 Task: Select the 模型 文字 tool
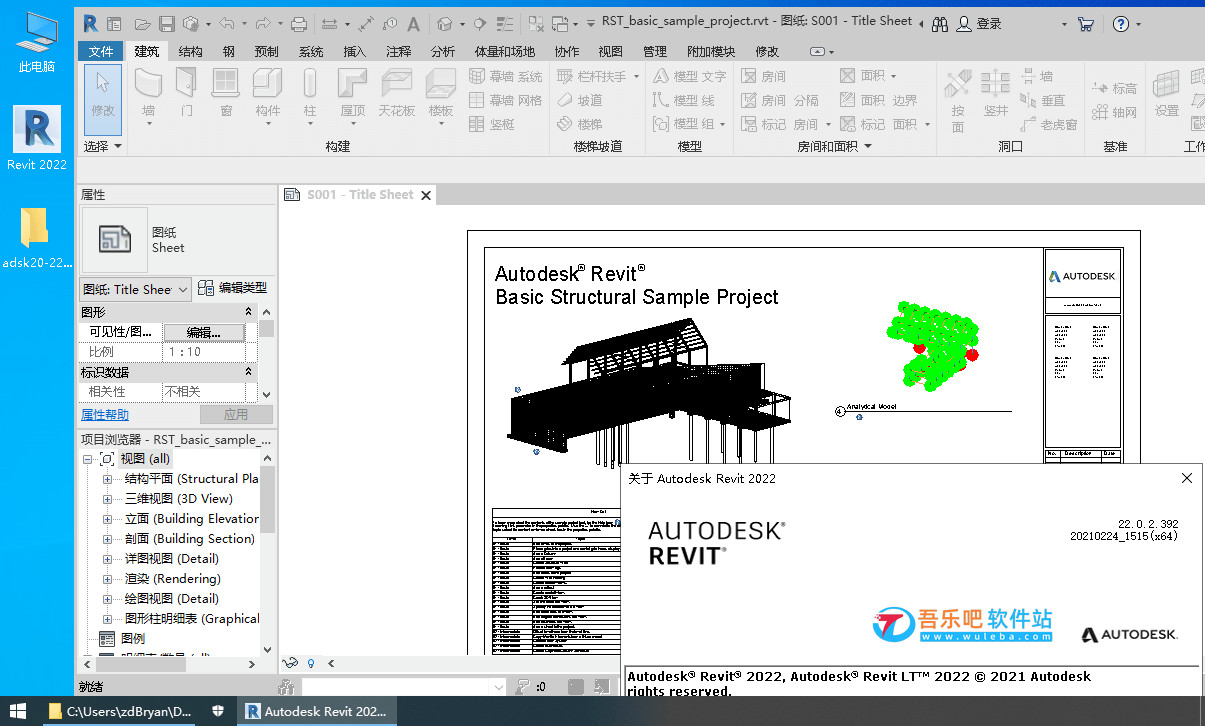pyautogui.click(x=690, y=76)
